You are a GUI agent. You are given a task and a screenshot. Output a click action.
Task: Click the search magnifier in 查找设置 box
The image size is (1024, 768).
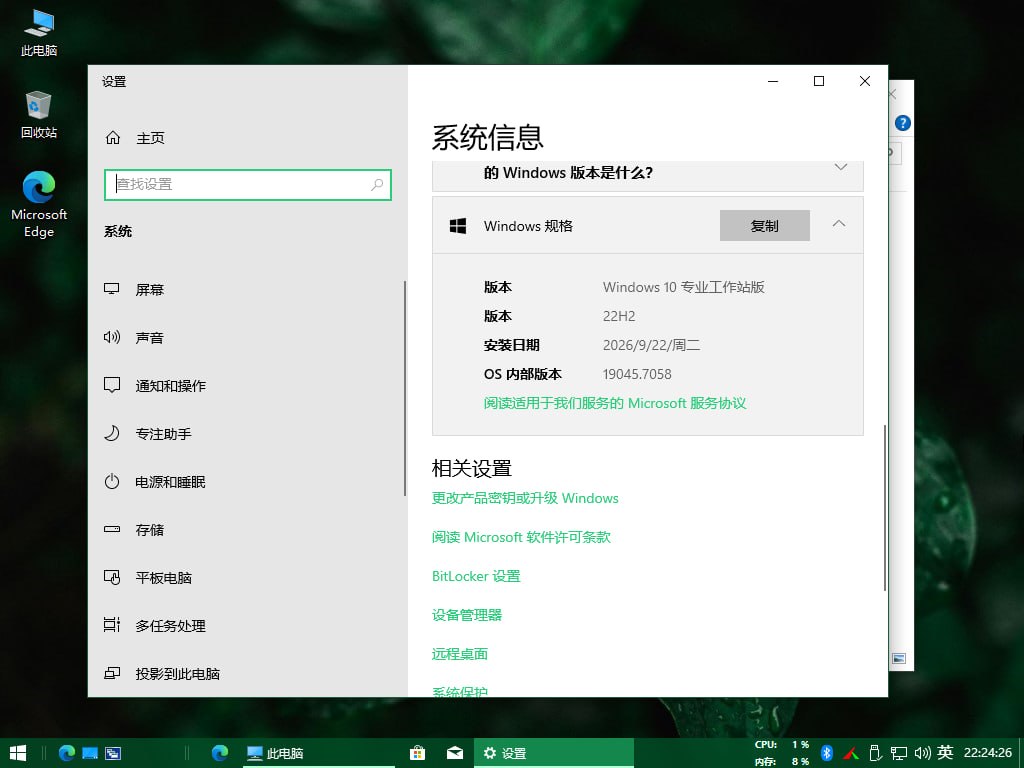(377, 185)
